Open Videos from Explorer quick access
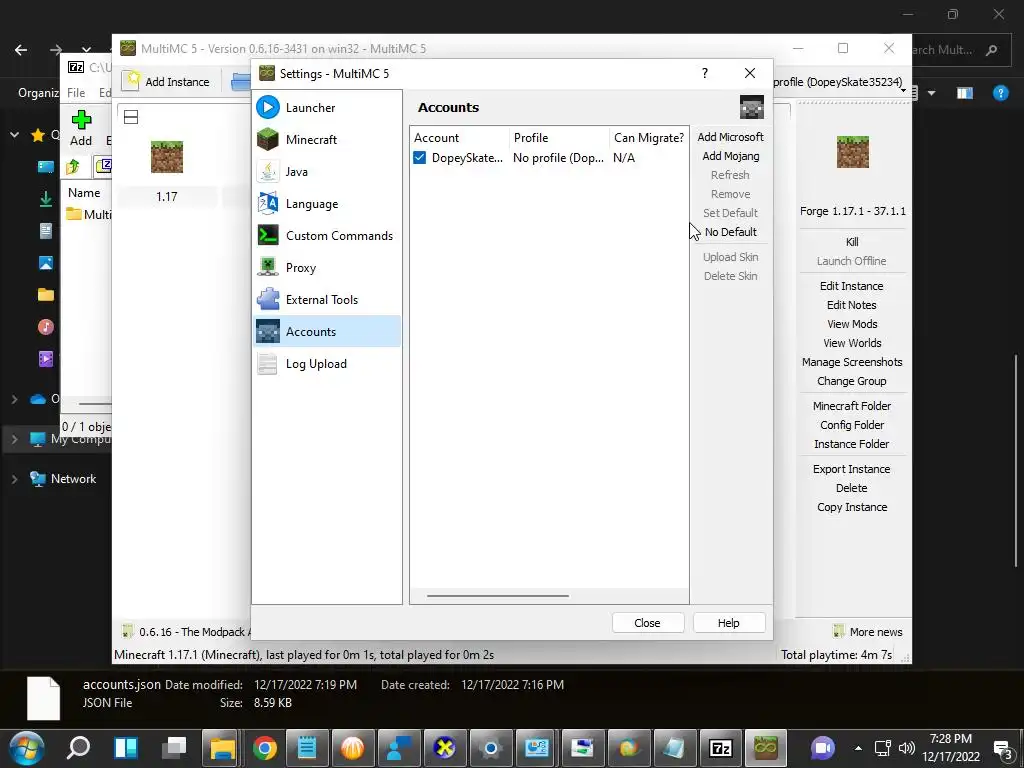Screen dimensions: 1024x768 point(46,359)
